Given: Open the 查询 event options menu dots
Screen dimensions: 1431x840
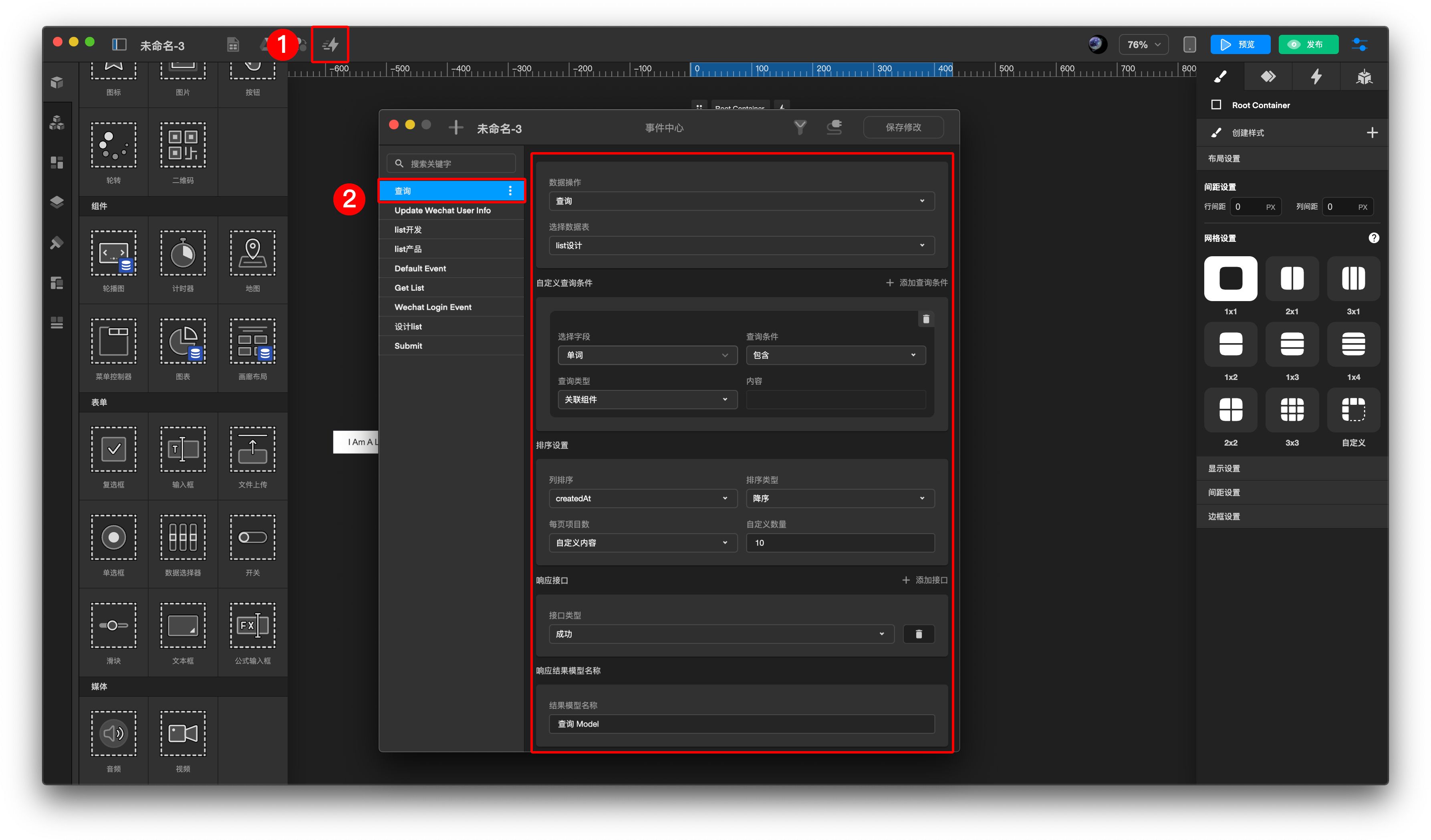Looking at the screenshot, I should tap(510, 191).
